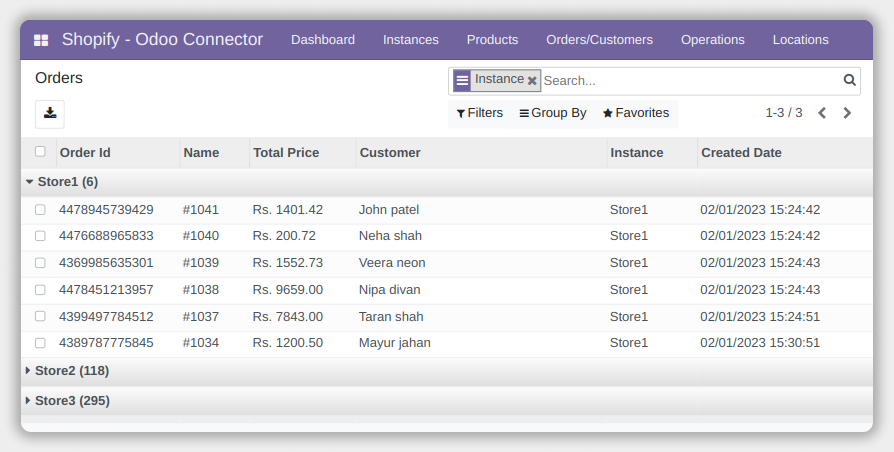Go to next page arrow

(x=847, y=113)
